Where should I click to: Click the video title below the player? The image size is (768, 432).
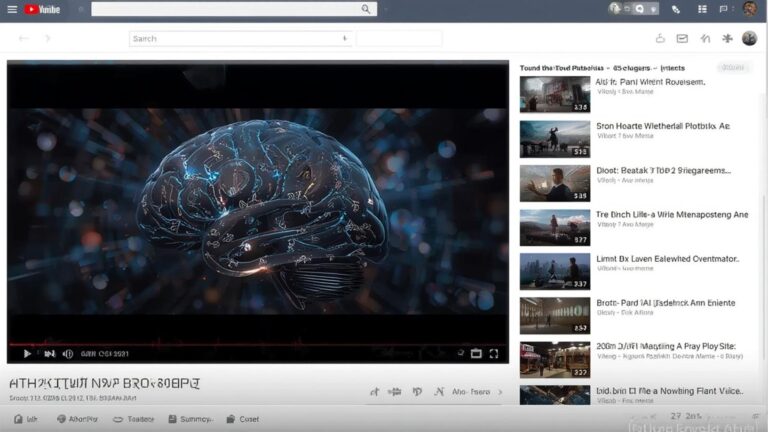tap(104, 384)
